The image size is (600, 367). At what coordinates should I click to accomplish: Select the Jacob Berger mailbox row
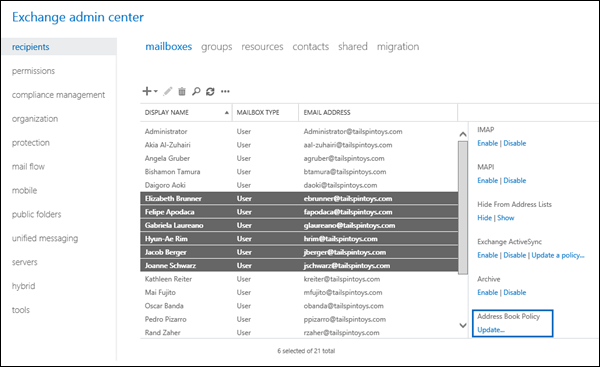(x=299, y=252)
